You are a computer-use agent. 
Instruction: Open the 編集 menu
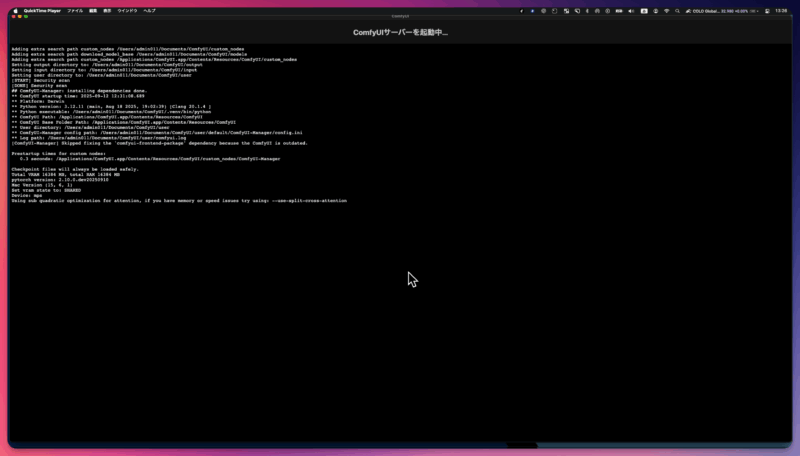point(93,11)
